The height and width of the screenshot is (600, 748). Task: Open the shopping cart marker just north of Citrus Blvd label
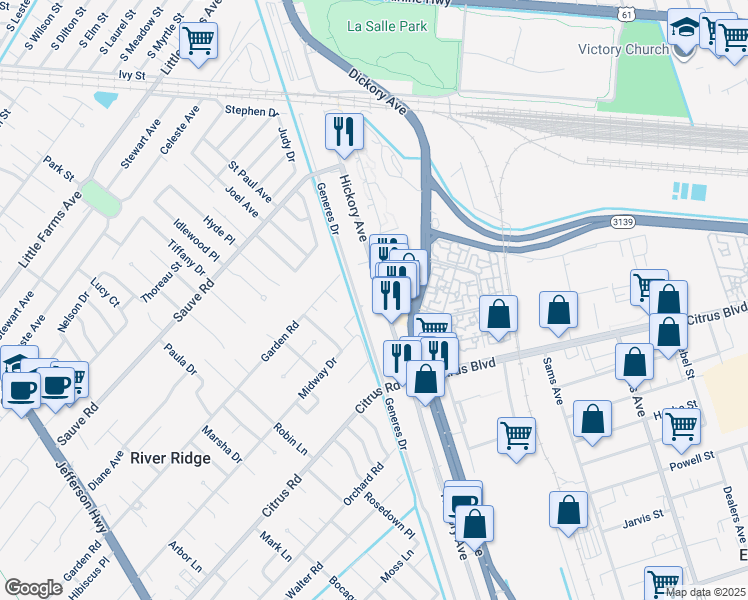[x=433, y=324]
